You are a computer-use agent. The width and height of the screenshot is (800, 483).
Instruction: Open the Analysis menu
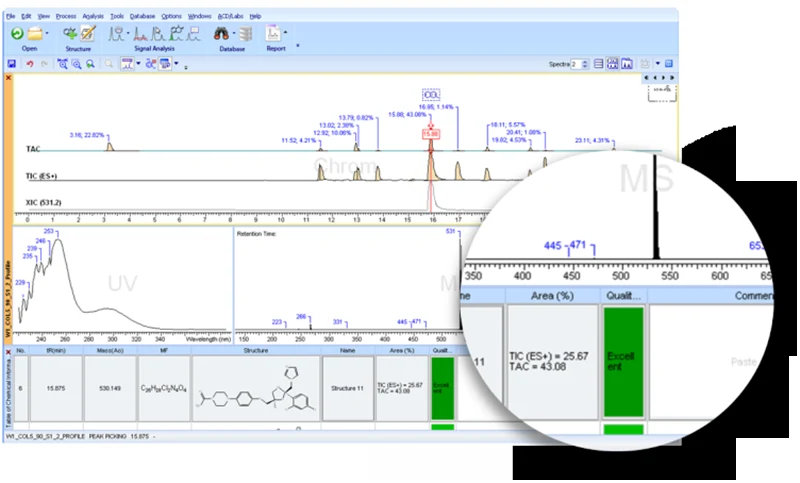93,16
